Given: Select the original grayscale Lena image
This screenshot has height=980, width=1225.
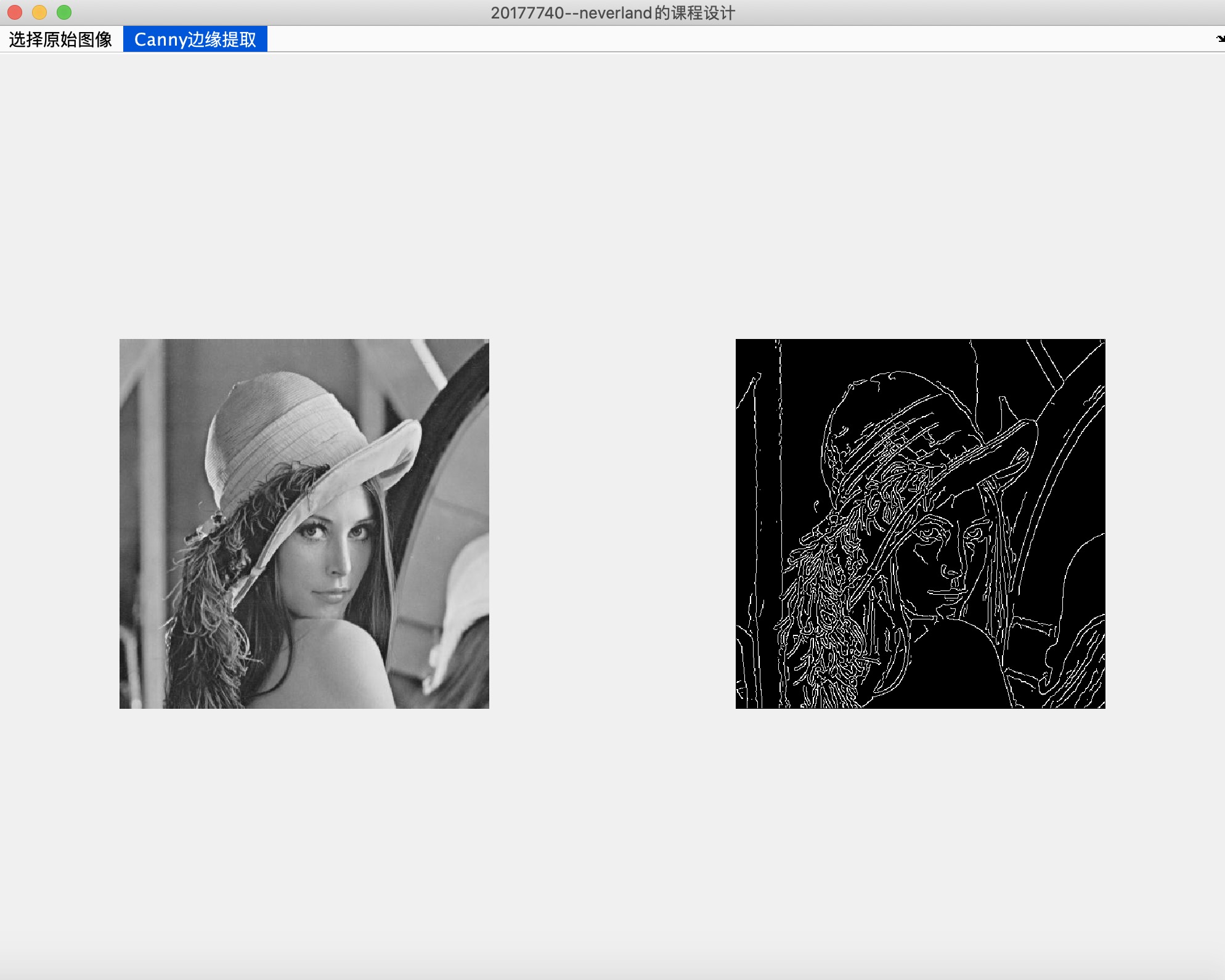Looking at the screenshot, I should tap(304, 523).
